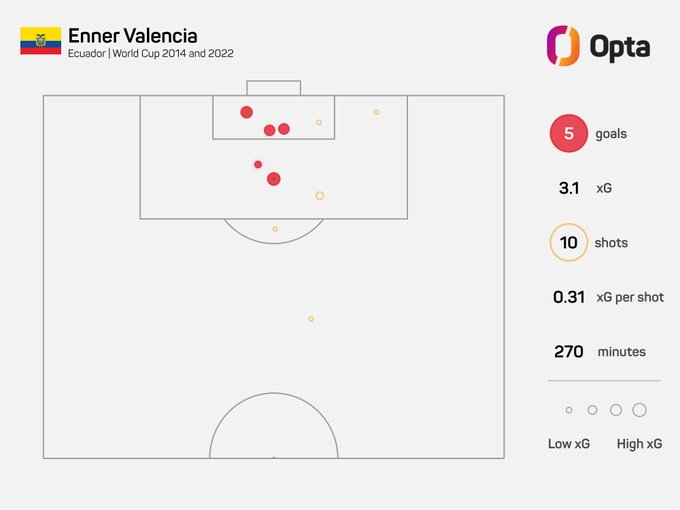Click the Ecuador World Cup 2014 and 2022 subtitle
This screenshot has height=510, width=680.
tap(150, 53)
